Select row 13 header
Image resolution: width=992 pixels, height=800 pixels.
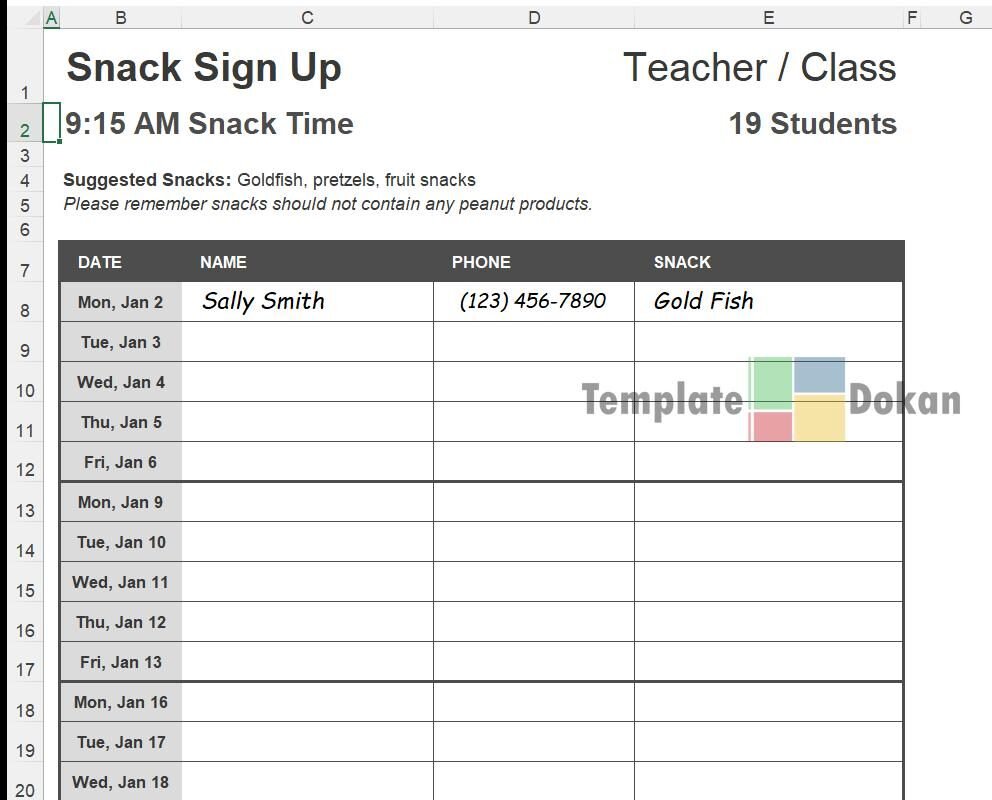[25, 510]
